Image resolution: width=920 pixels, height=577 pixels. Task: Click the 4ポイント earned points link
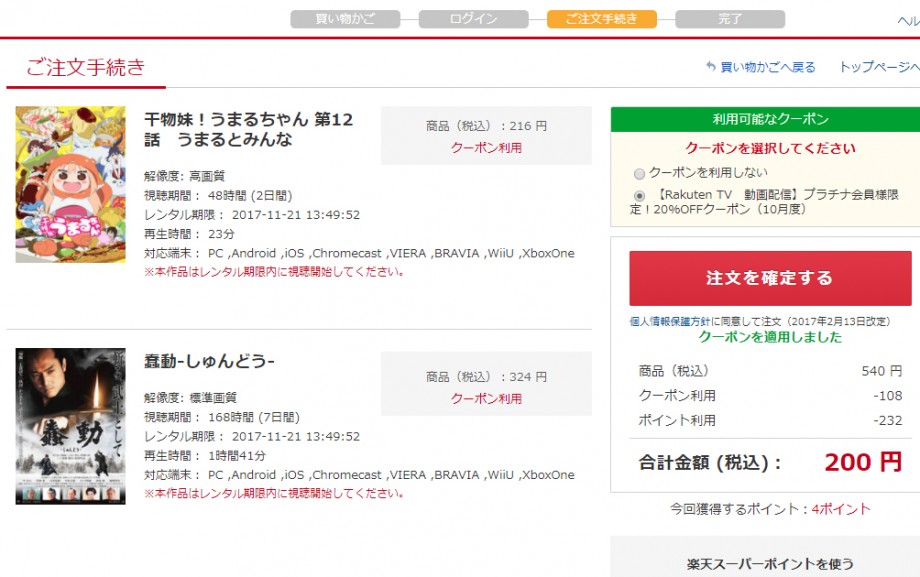841,510
